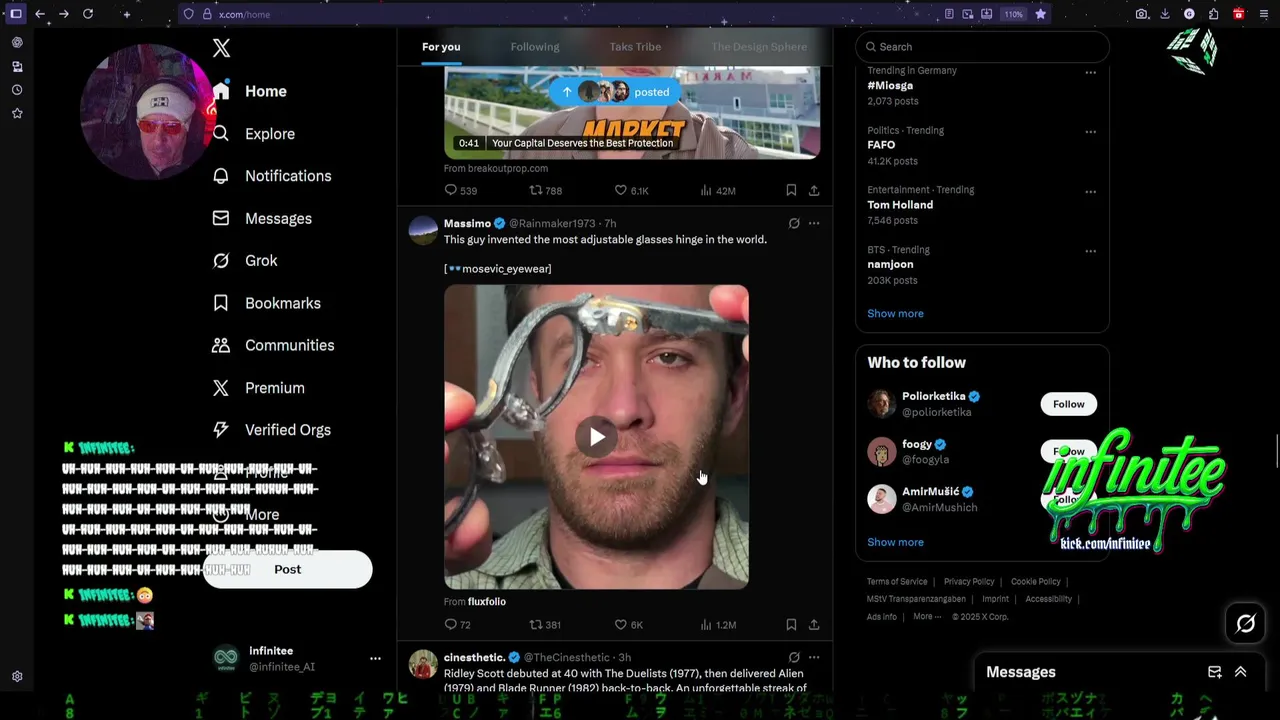1280x720 pixels.
Task: Open Verified Orgs page
Action: (271, 430)
